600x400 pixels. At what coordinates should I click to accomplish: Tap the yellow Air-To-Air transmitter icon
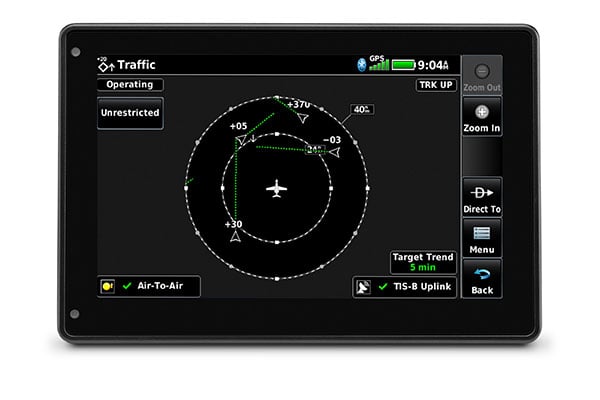point(108,286)
